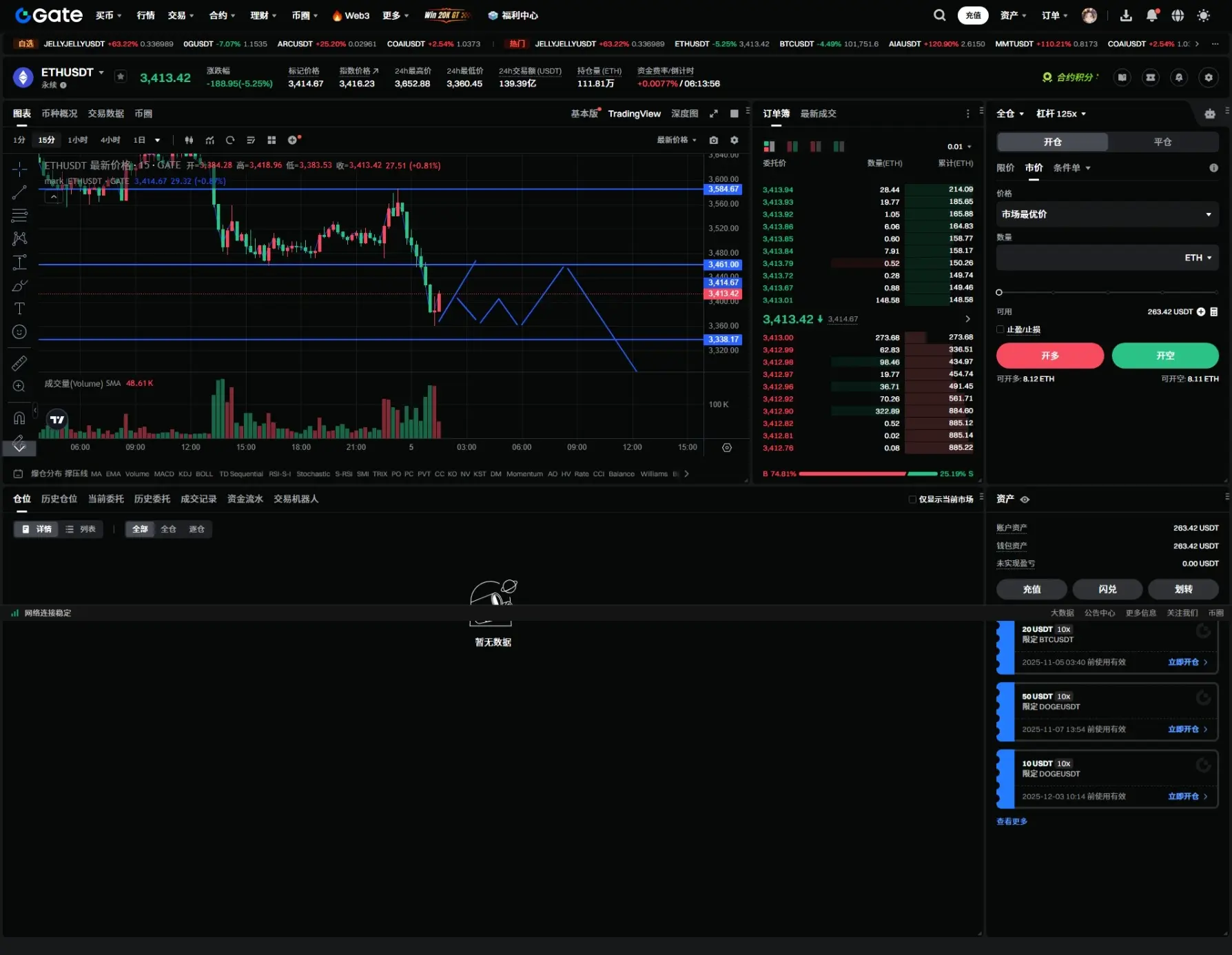
Task: Select the 1小时 chart interval
Action: [77, 140]
